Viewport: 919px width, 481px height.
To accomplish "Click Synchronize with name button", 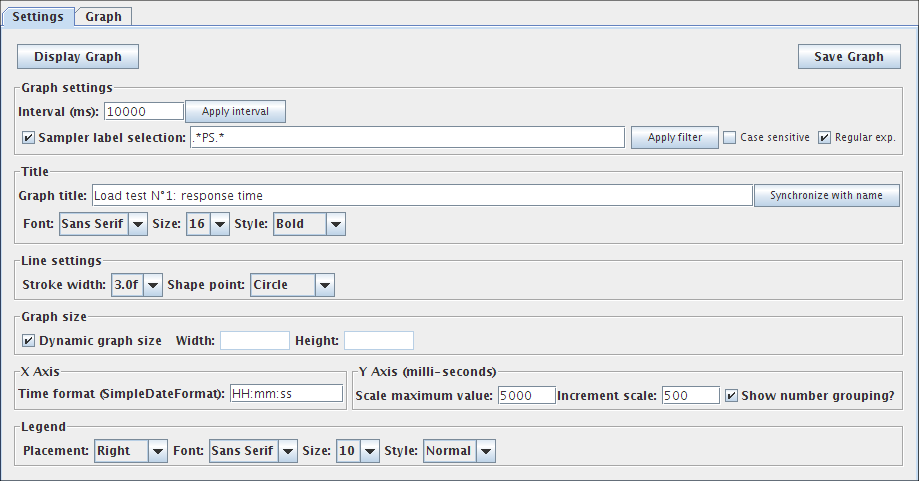I will click(x=826, y=195).
